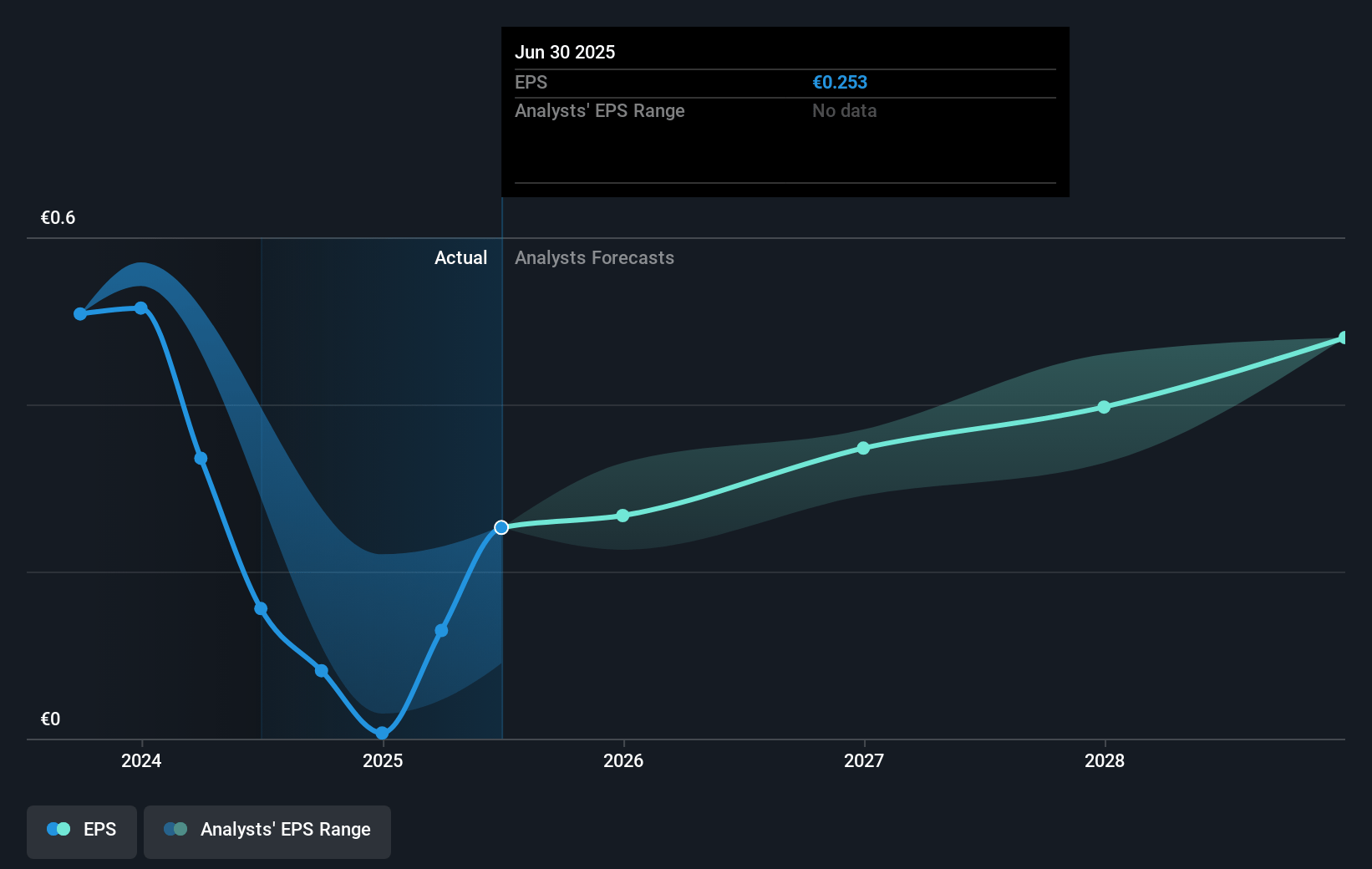Toggle the EPS series legend button
Screen dimensions: 1372x869
[82, 830]
